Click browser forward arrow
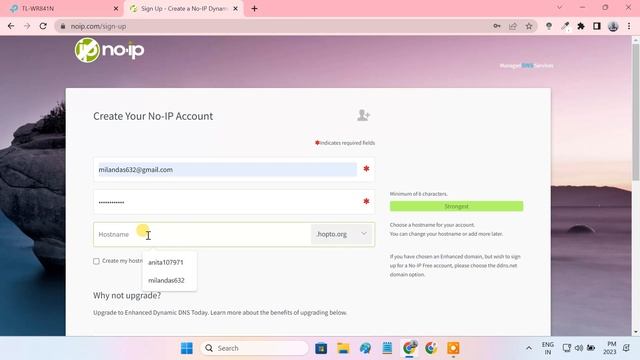The width and height of the screenshot is (640, 360). [27, 26]
